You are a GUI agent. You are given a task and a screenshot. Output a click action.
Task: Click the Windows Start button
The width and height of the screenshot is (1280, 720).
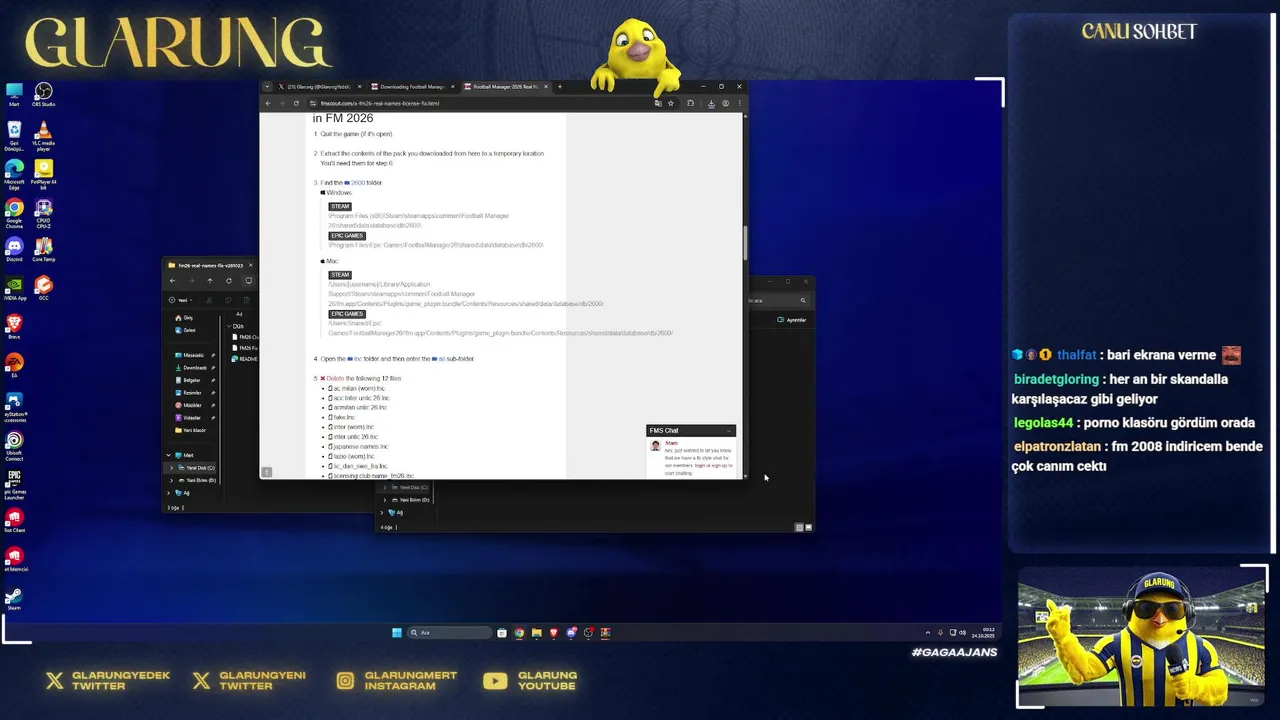397,632
